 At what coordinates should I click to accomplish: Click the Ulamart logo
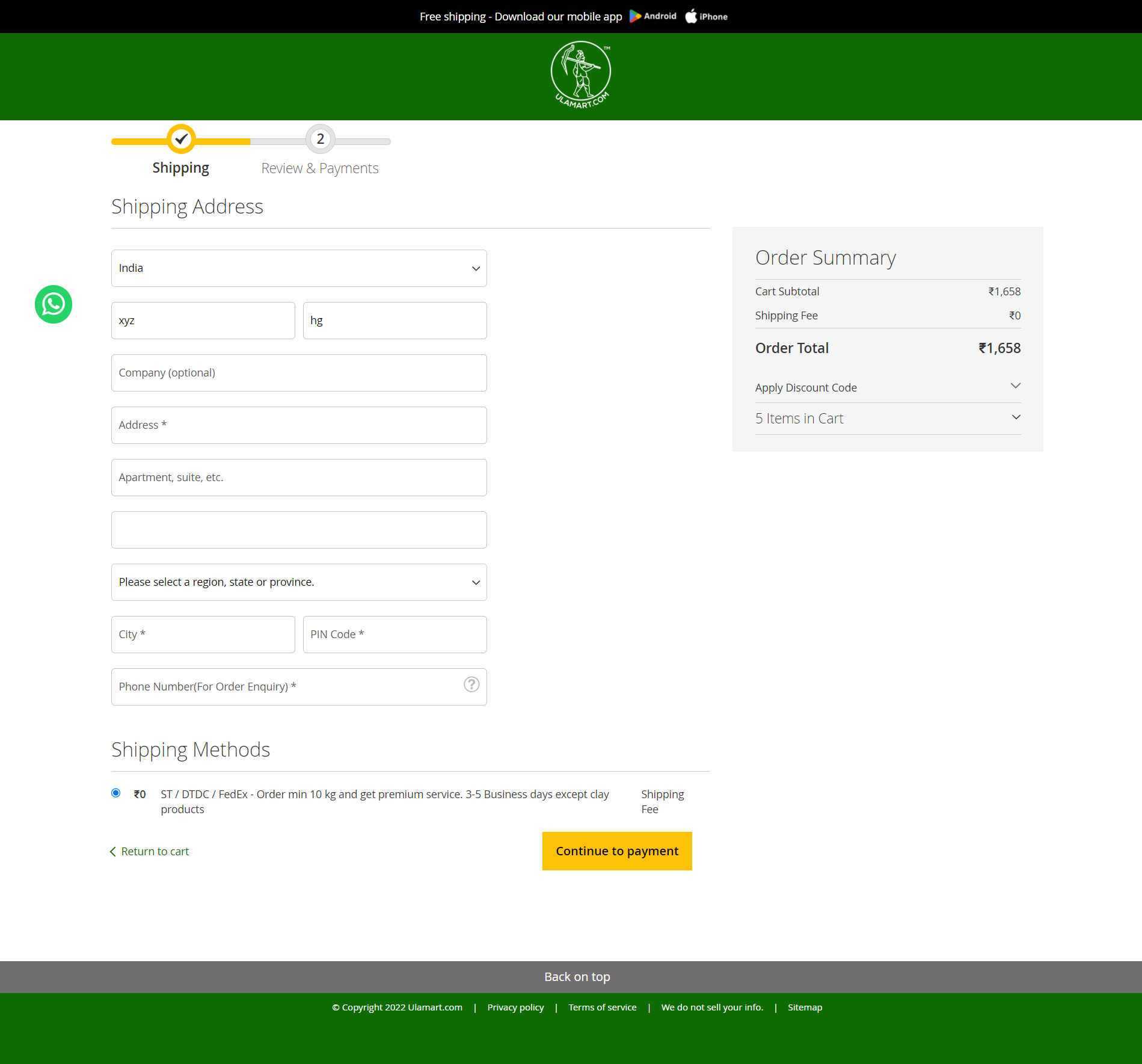580,73
